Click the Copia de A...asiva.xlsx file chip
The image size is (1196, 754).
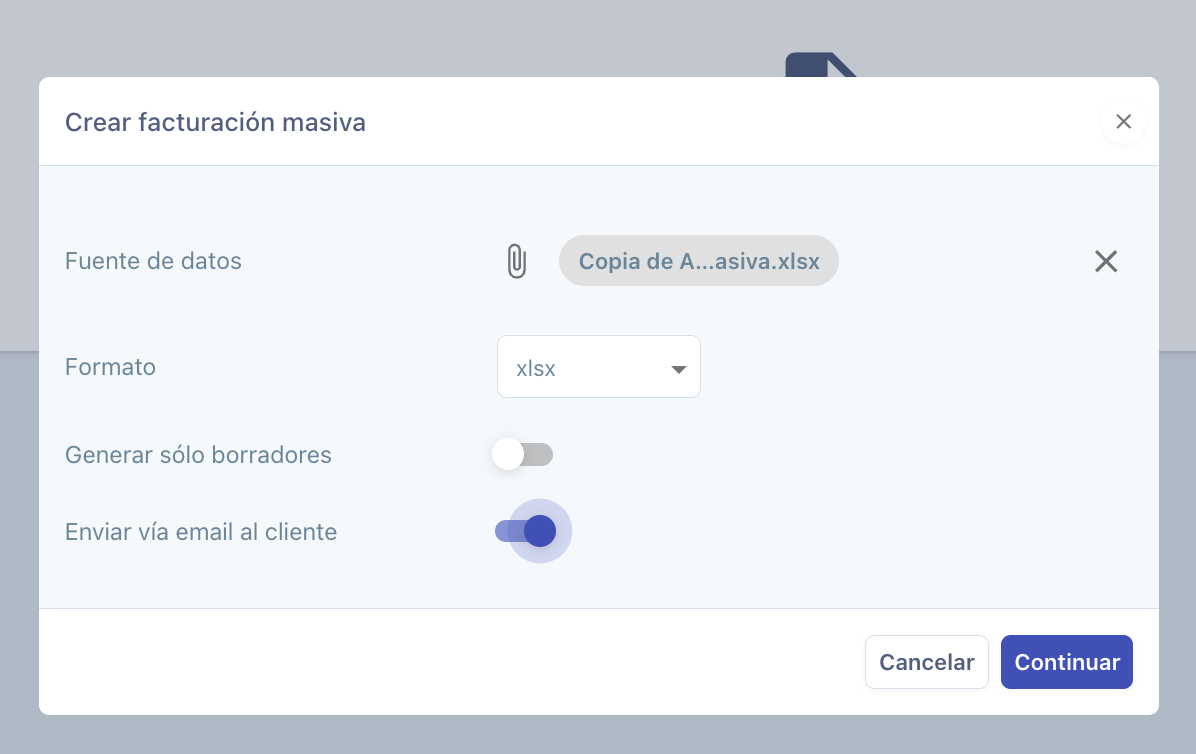tap(699, 261)
